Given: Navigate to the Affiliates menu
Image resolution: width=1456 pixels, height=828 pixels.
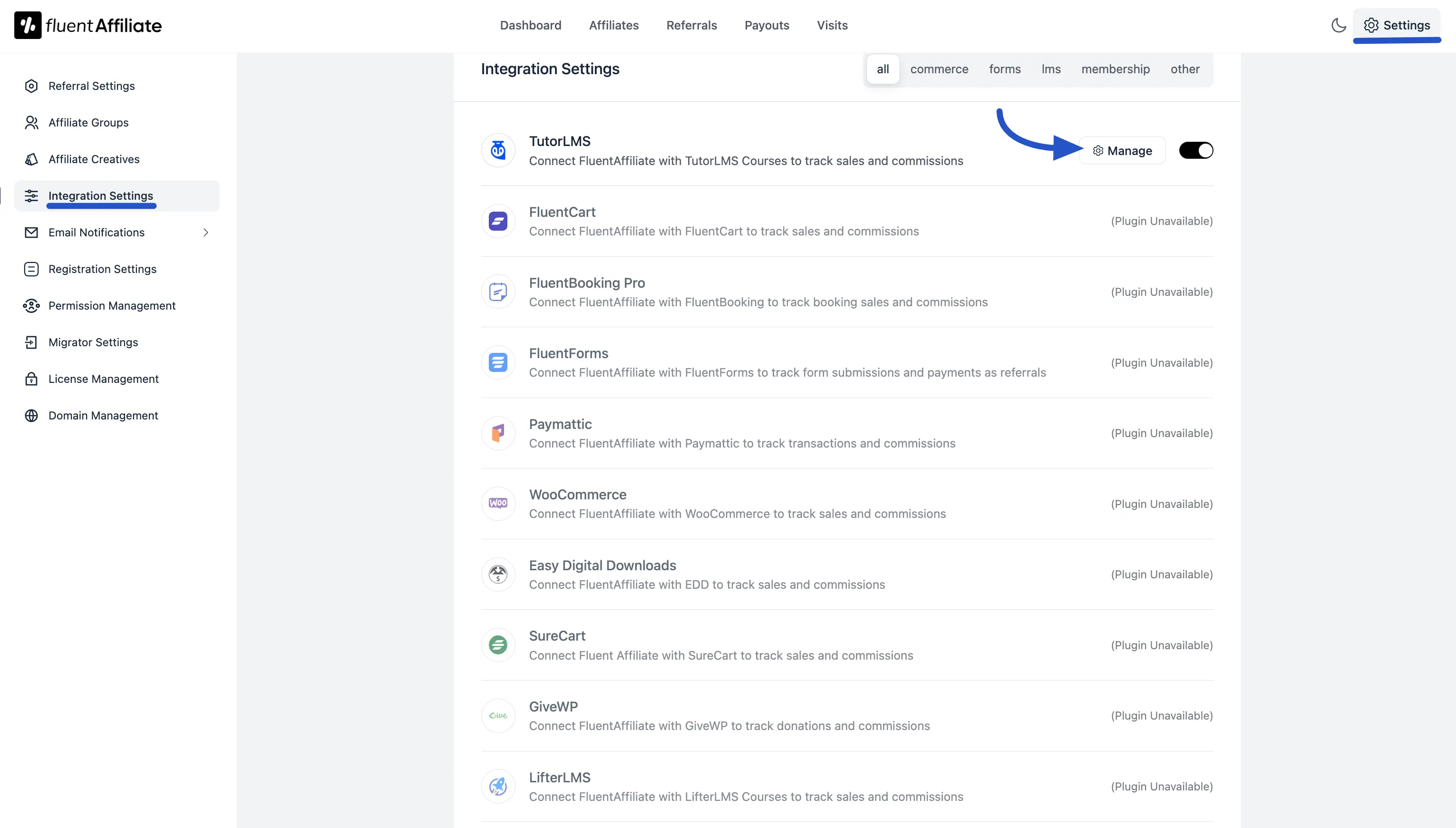Looking at the screenshot, I should tap(613, 25).
